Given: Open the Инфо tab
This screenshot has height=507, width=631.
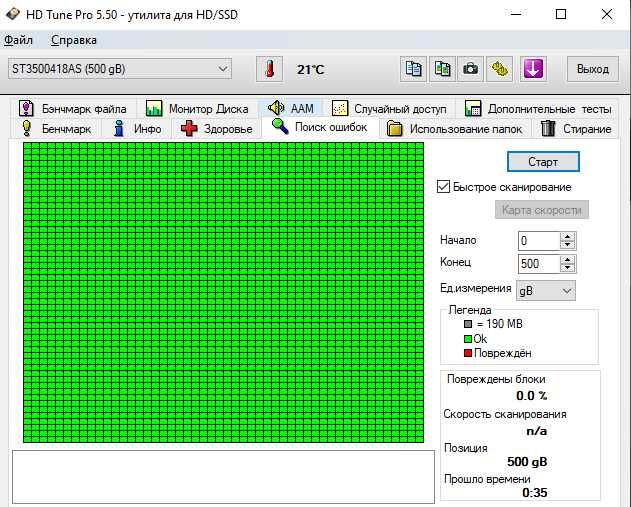Looking at the screenshot, I should click(x=138, y=129).
